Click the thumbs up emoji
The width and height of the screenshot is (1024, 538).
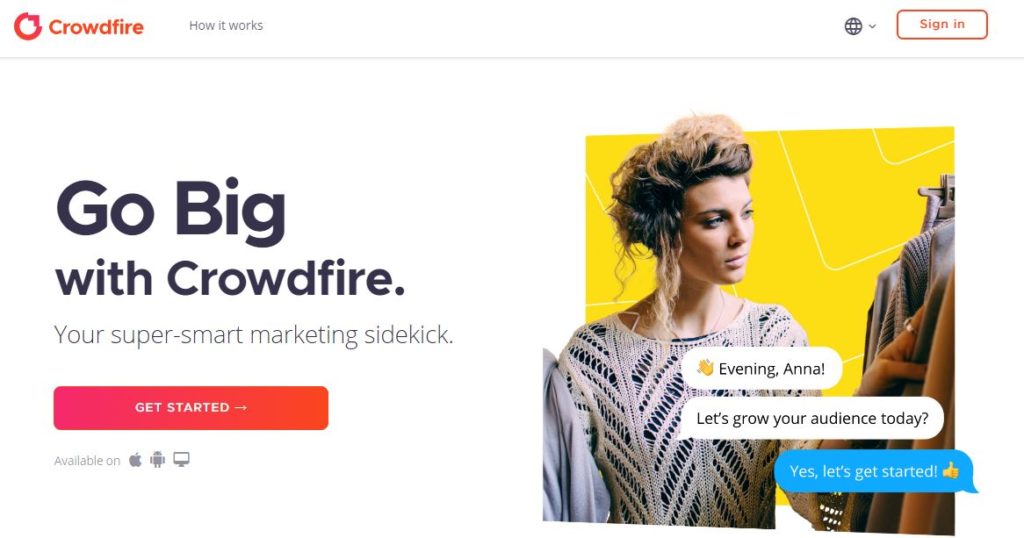pos(951,469)
